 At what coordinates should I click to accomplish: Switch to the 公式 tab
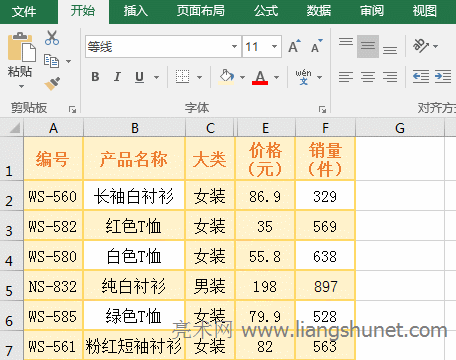tap(266, 11)
